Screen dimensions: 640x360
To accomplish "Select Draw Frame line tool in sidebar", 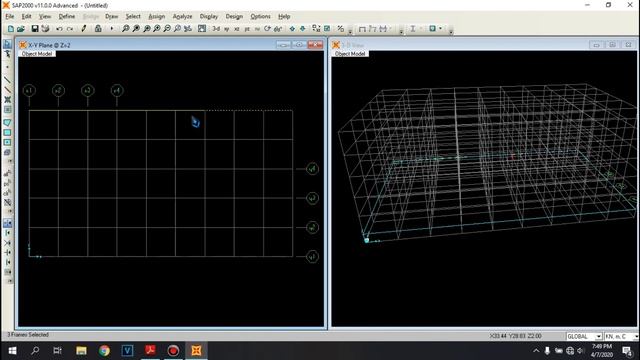I will coord(7,80).
